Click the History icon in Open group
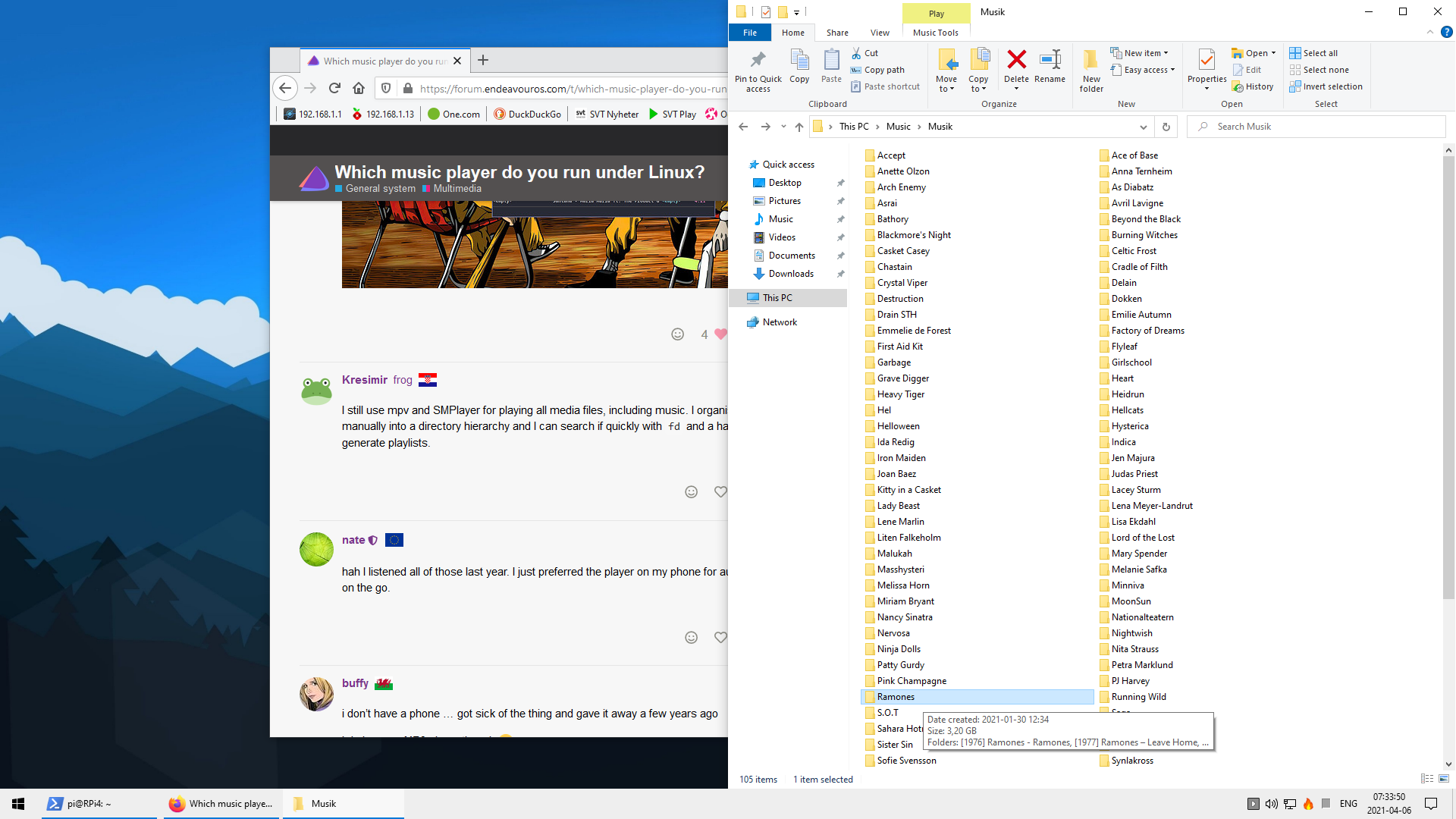 (1238, 86)
